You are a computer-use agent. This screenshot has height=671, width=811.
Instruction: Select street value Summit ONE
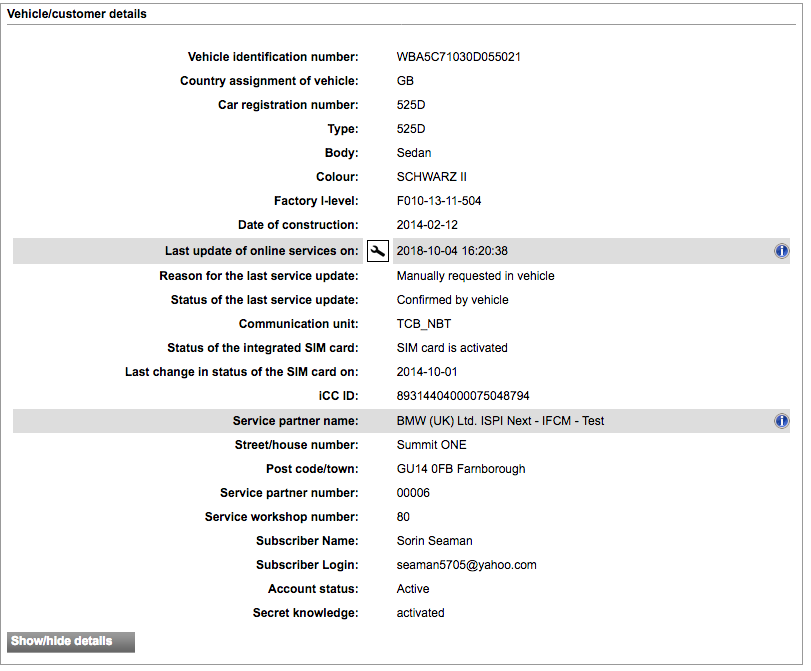click(x=431, y=445)
